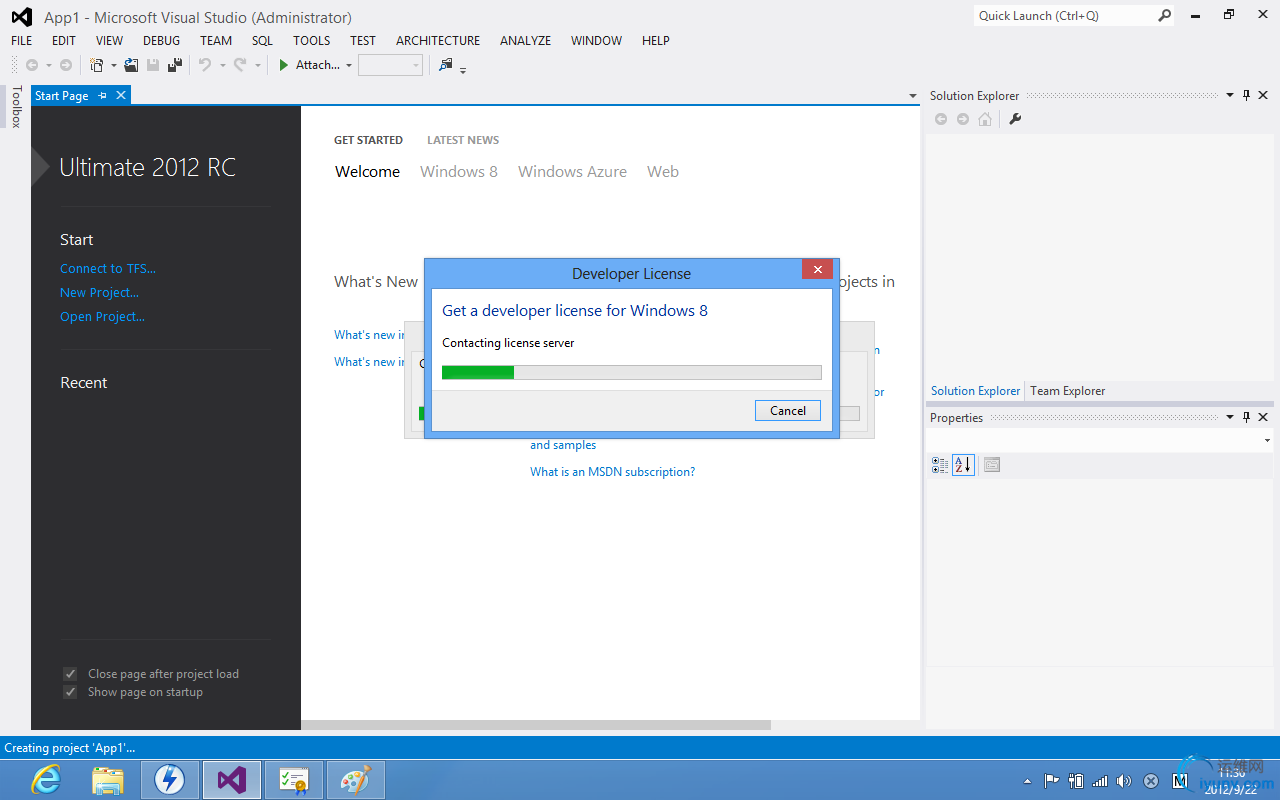The height and width of the screenshot is (800, 1280).
Task: Click the New Project toolbar icon
Action: pyautogui.click(x=97, y=65)
